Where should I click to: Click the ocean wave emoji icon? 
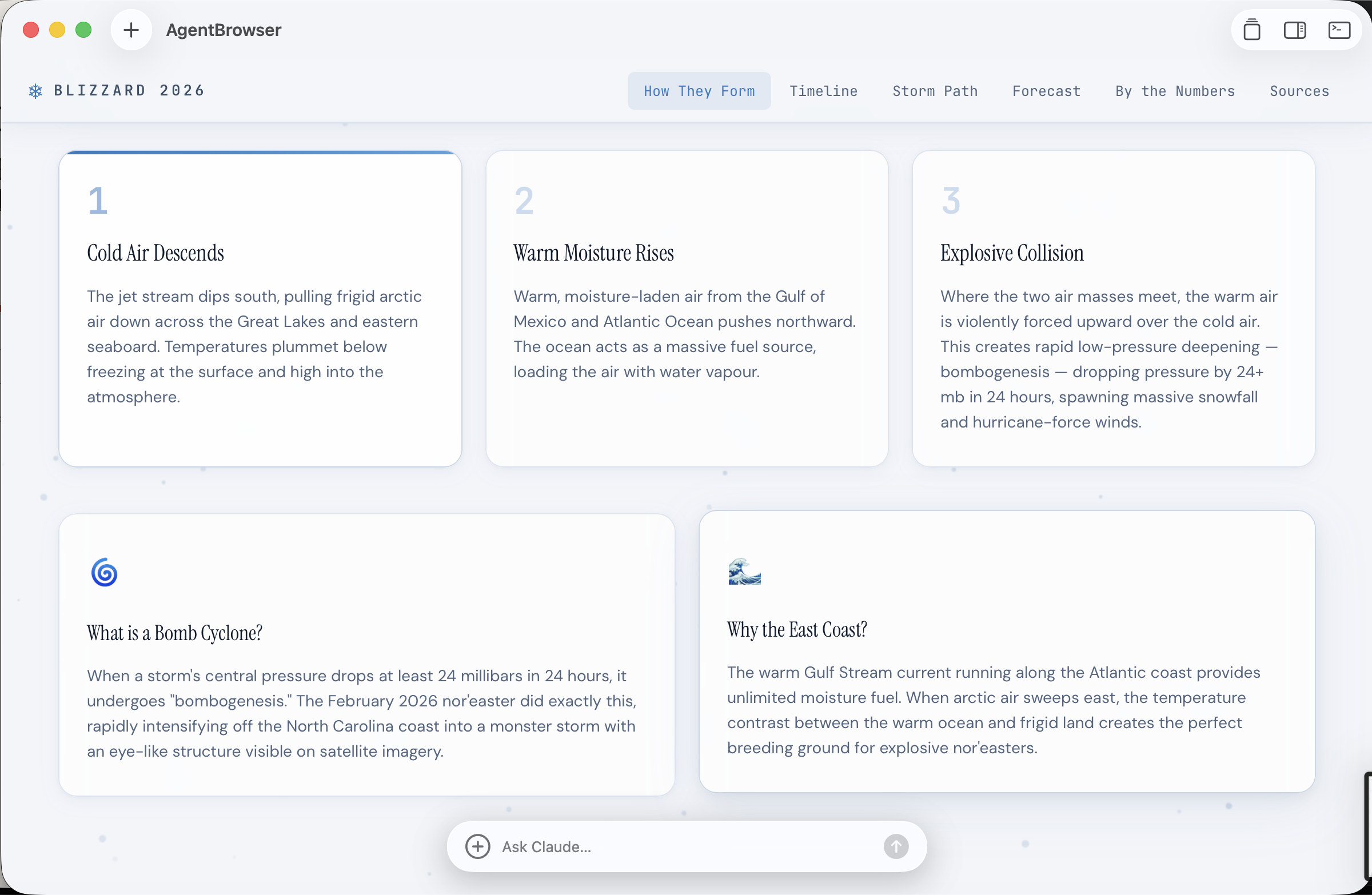pyautogui.click(x=744, y=571)
